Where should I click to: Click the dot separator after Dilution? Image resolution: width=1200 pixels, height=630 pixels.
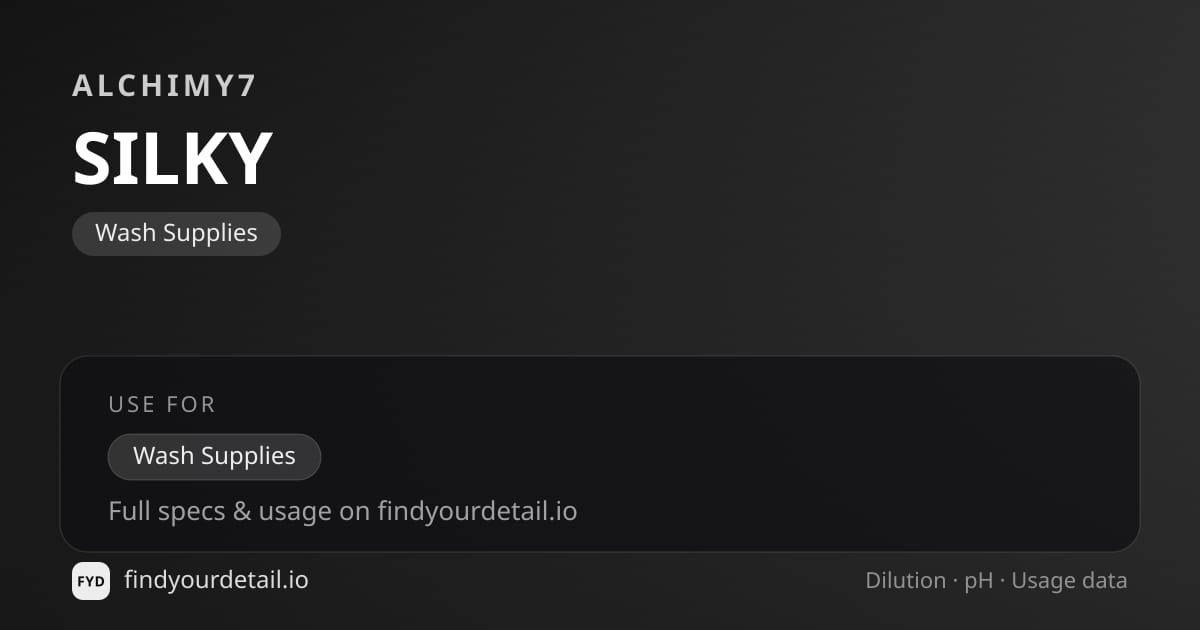click(x=955, y=582)
